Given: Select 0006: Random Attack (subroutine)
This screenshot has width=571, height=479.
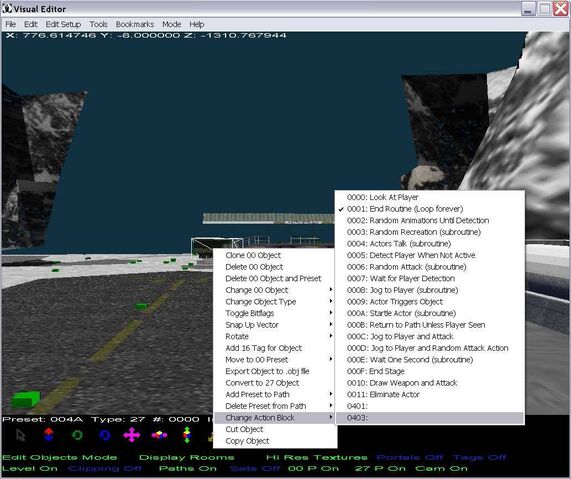Looking at the screenshot, I should (x=430, y=267).
